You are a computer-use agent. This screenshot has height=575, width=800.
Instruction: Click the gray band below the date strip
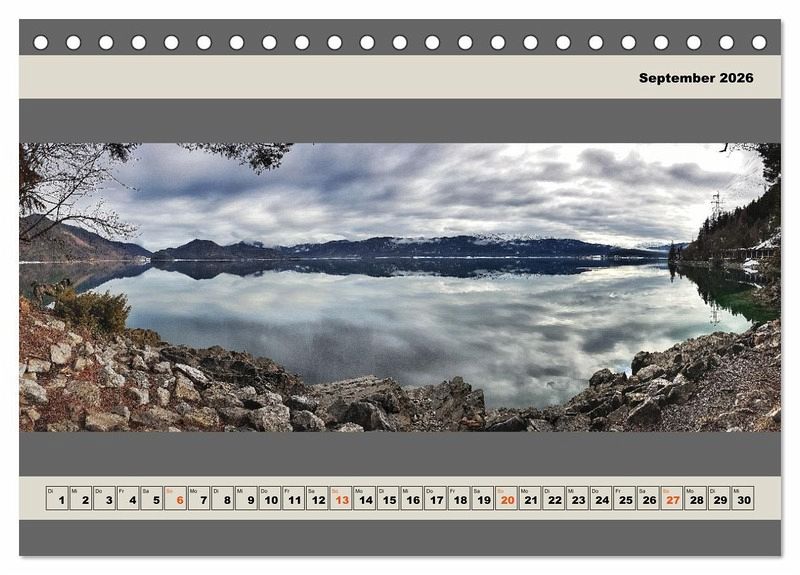pyautogui.click(x=400, y=537)
